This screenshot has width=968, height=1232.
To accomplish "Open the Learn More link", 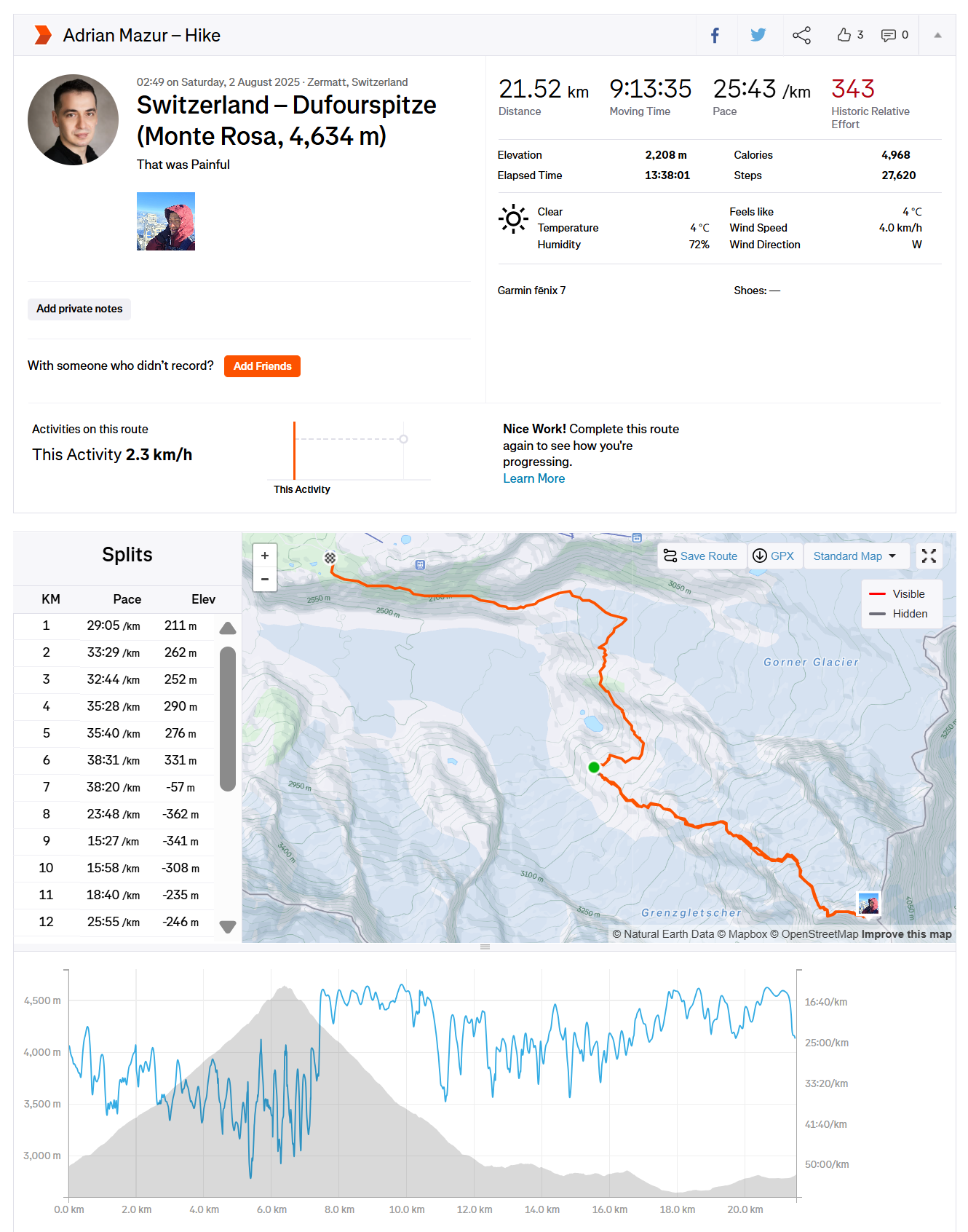I will click(533, 478).
